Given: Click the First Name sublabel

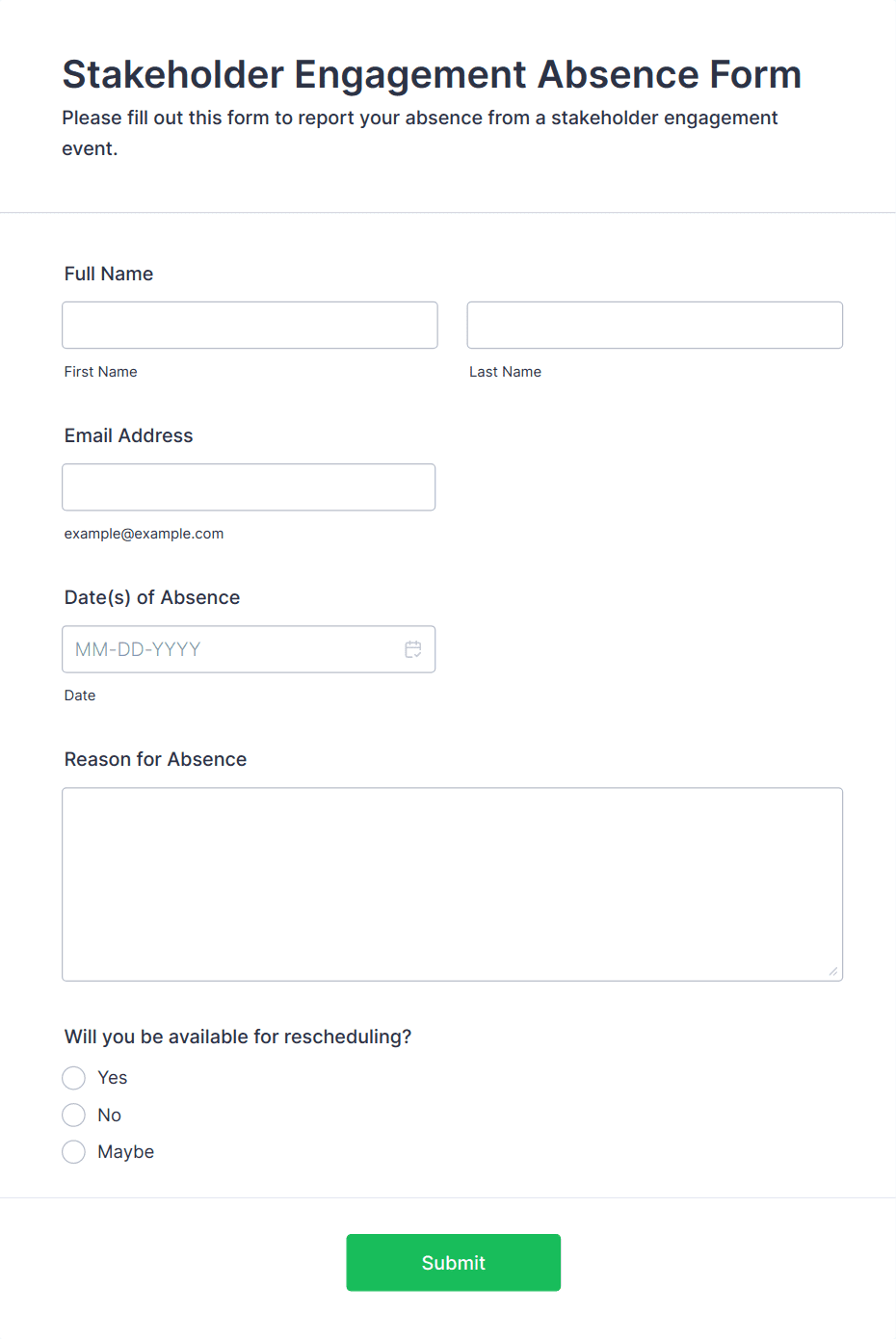Looking at the screenshot, I should 101,372.
